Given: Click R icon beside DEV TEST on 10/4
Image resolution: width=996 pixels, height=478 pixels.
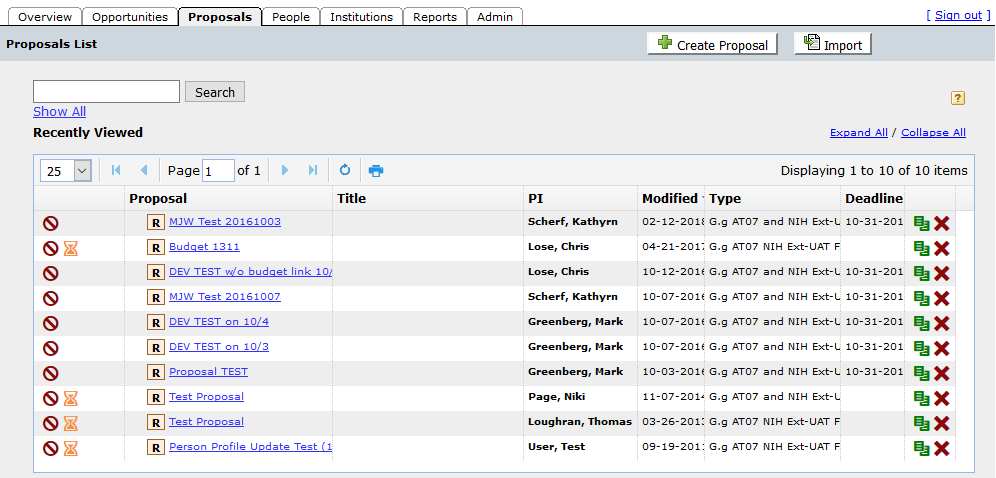Looking at the screenshot, I should point(156,322).
